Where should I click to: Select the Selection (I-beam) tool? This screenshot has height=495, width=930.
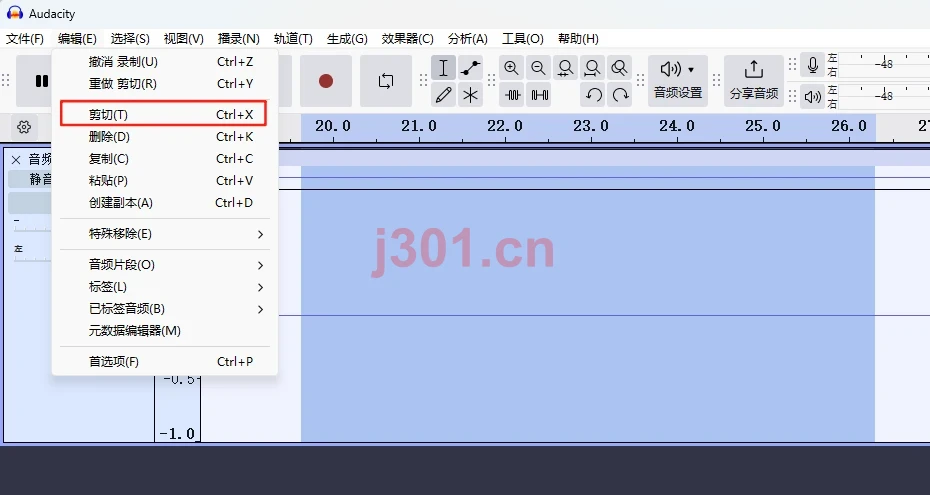[443, 68]
